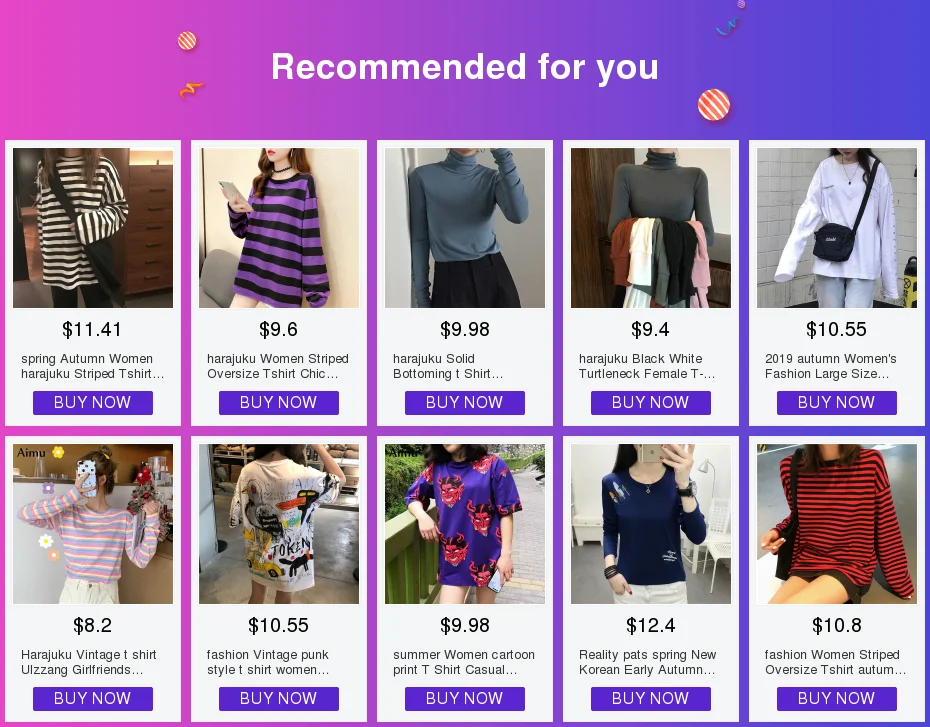The width and height of the screenshot is (930, 727).
Task: Open '2019 autumn Women's Fashion Large Size' link
Action: tap(830, 366)
